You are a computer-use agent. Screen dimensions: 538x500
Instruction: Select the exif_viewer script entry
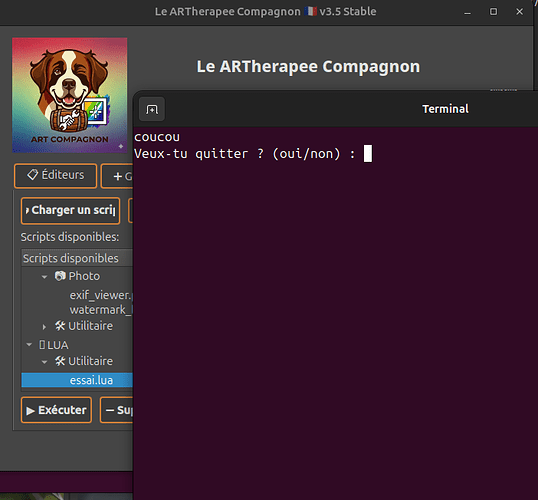pos(101,295)
